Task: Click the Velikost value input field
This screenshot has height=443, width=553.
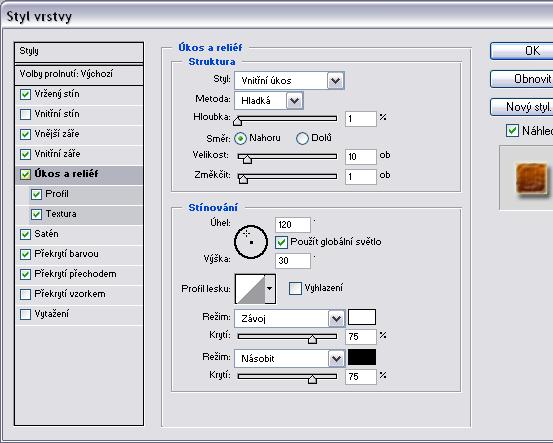Action: click(361, 157)
